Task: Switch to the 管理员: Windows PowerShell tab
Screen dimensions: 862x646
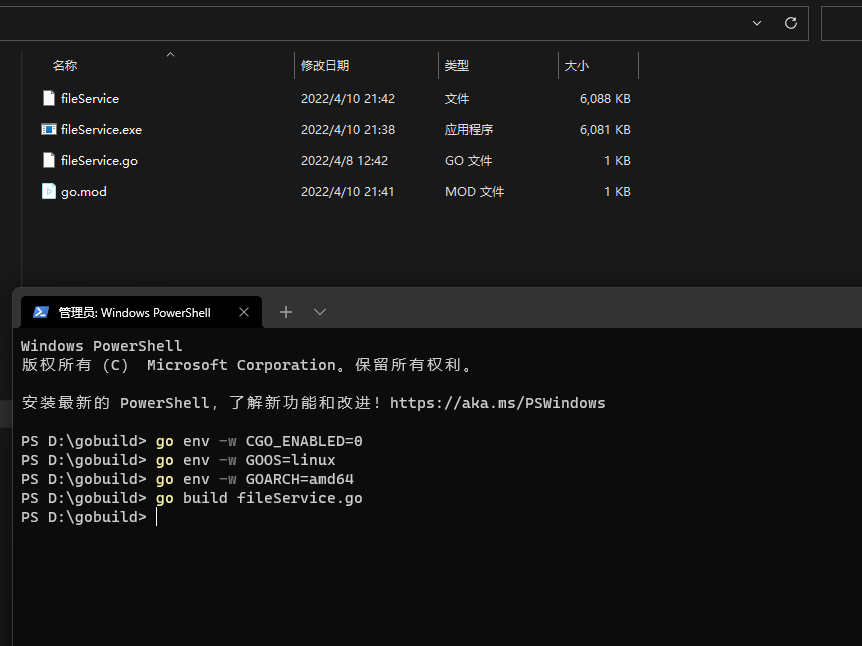Action: point(141,312)
